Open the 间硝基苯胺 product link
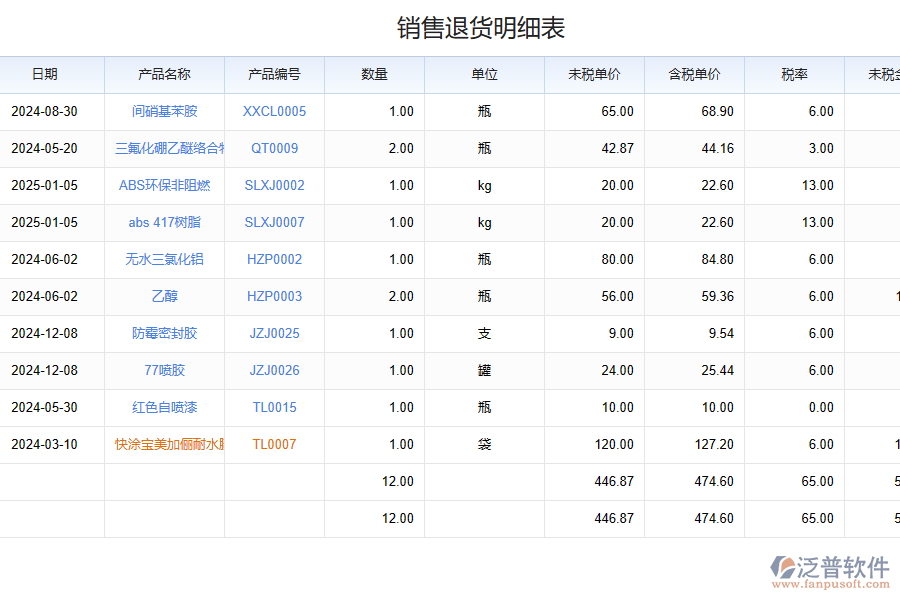This screenshot has width=900, height=600. coord(165,111)
